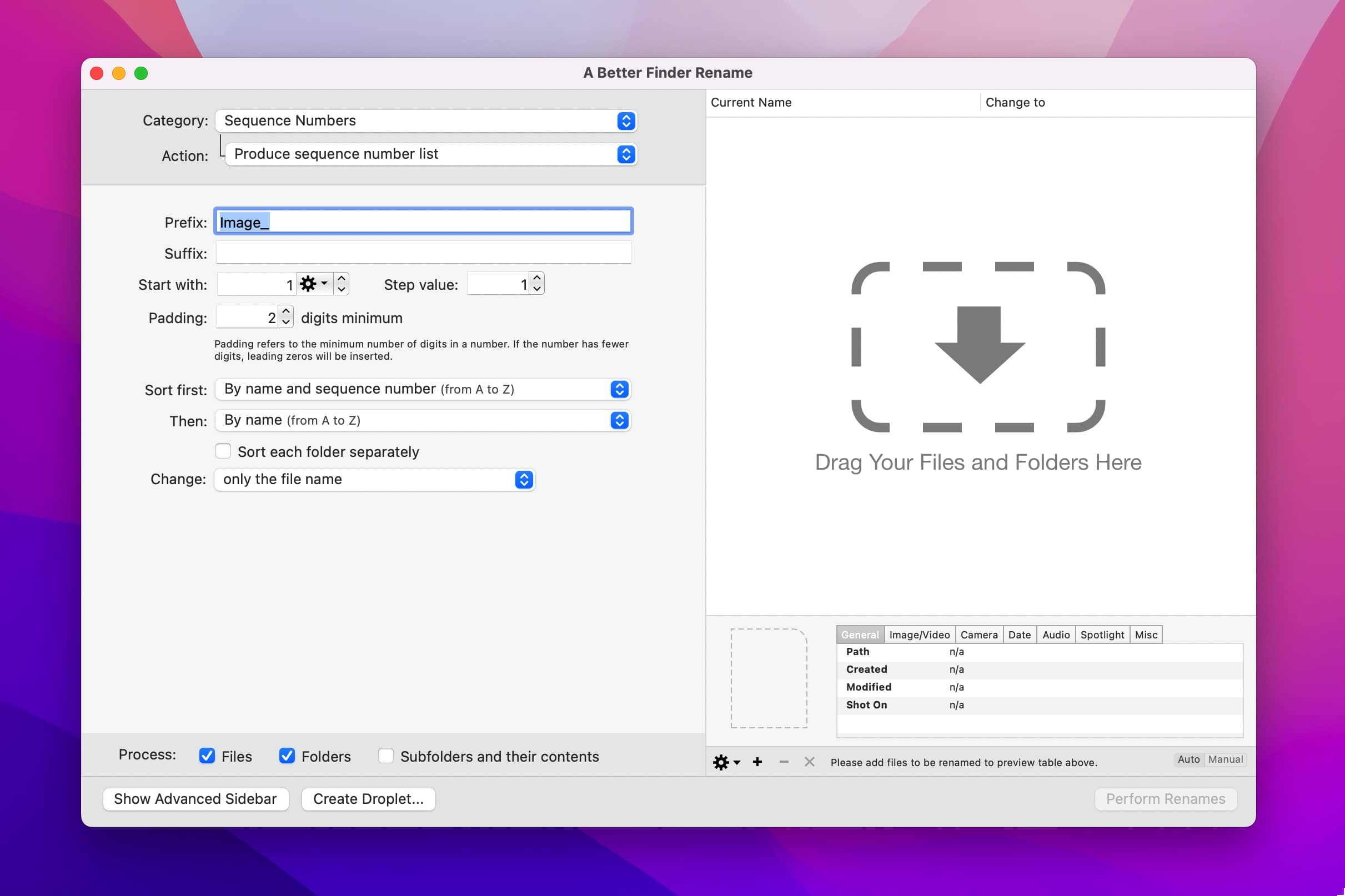This screenshot has width=1345, height=896.
Task: Decrease the Padding digits
Action: pyautogui.click(x=286, y=323)
